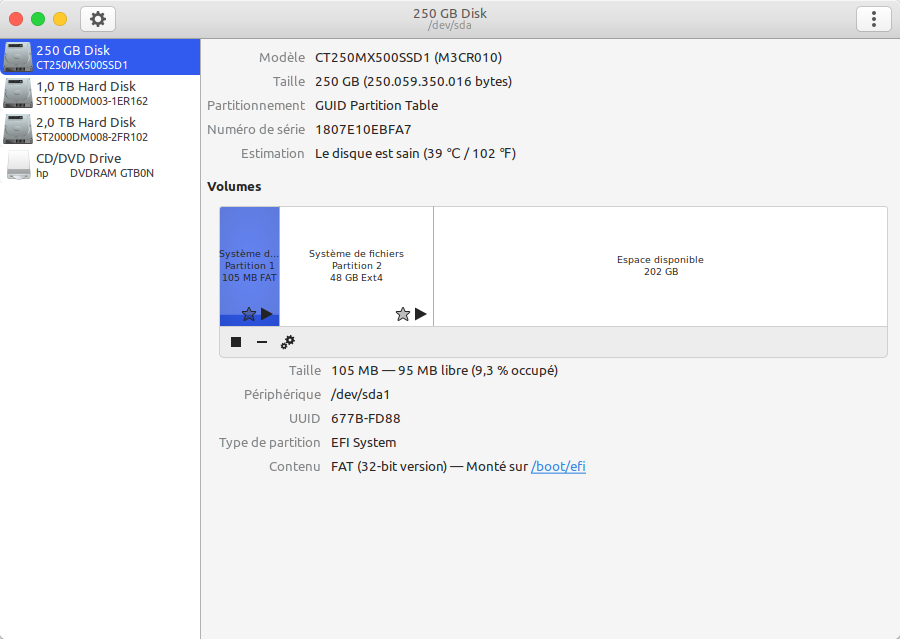Close the window with the red button
This screenshot has width=900, height=639.
coord(16,19)
